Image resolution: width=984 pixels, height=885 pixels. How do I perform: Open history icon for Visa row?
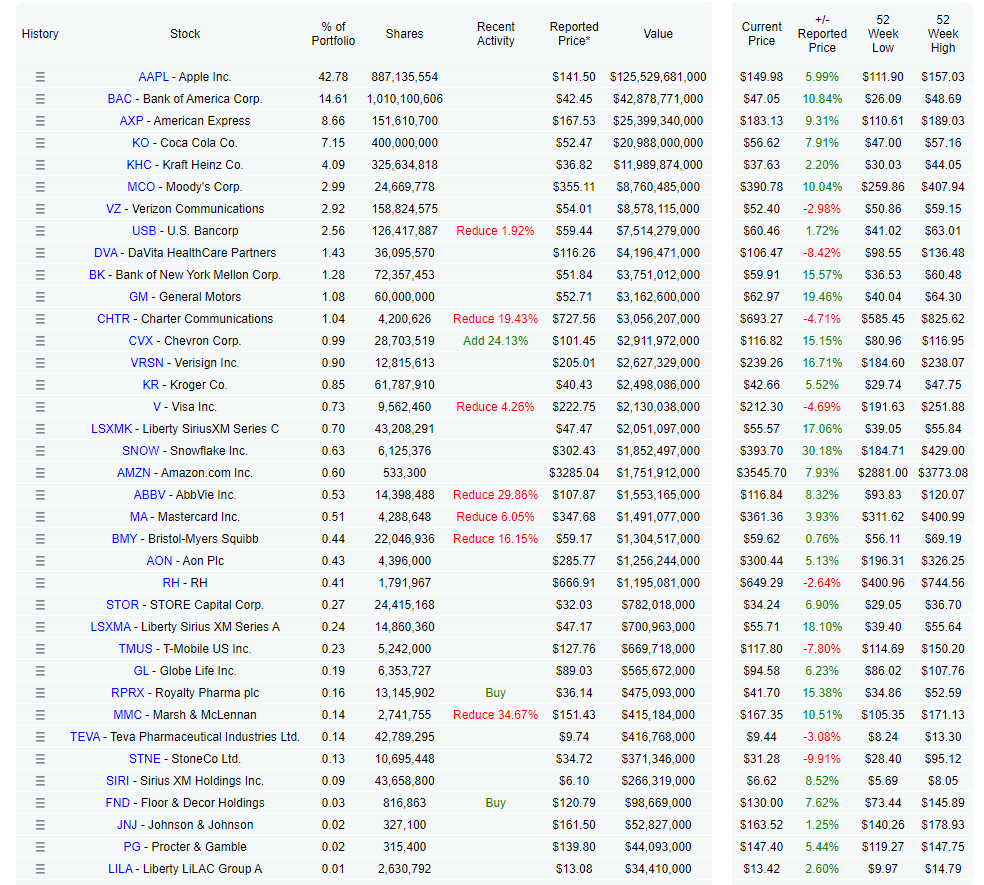coord(40,407)
